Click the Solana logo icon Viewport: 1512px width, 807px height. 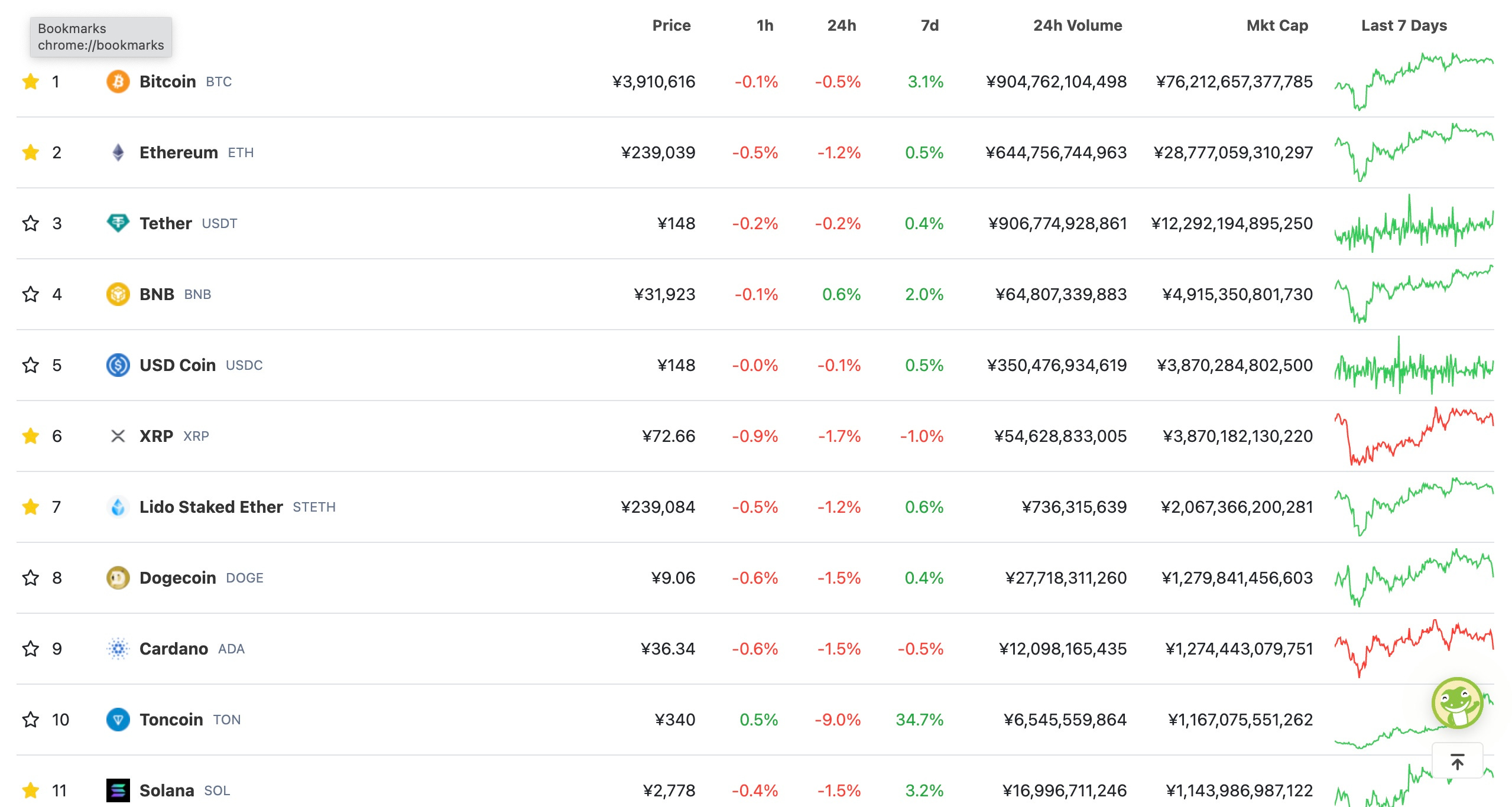pyautogui.click(x=118, y=790)
